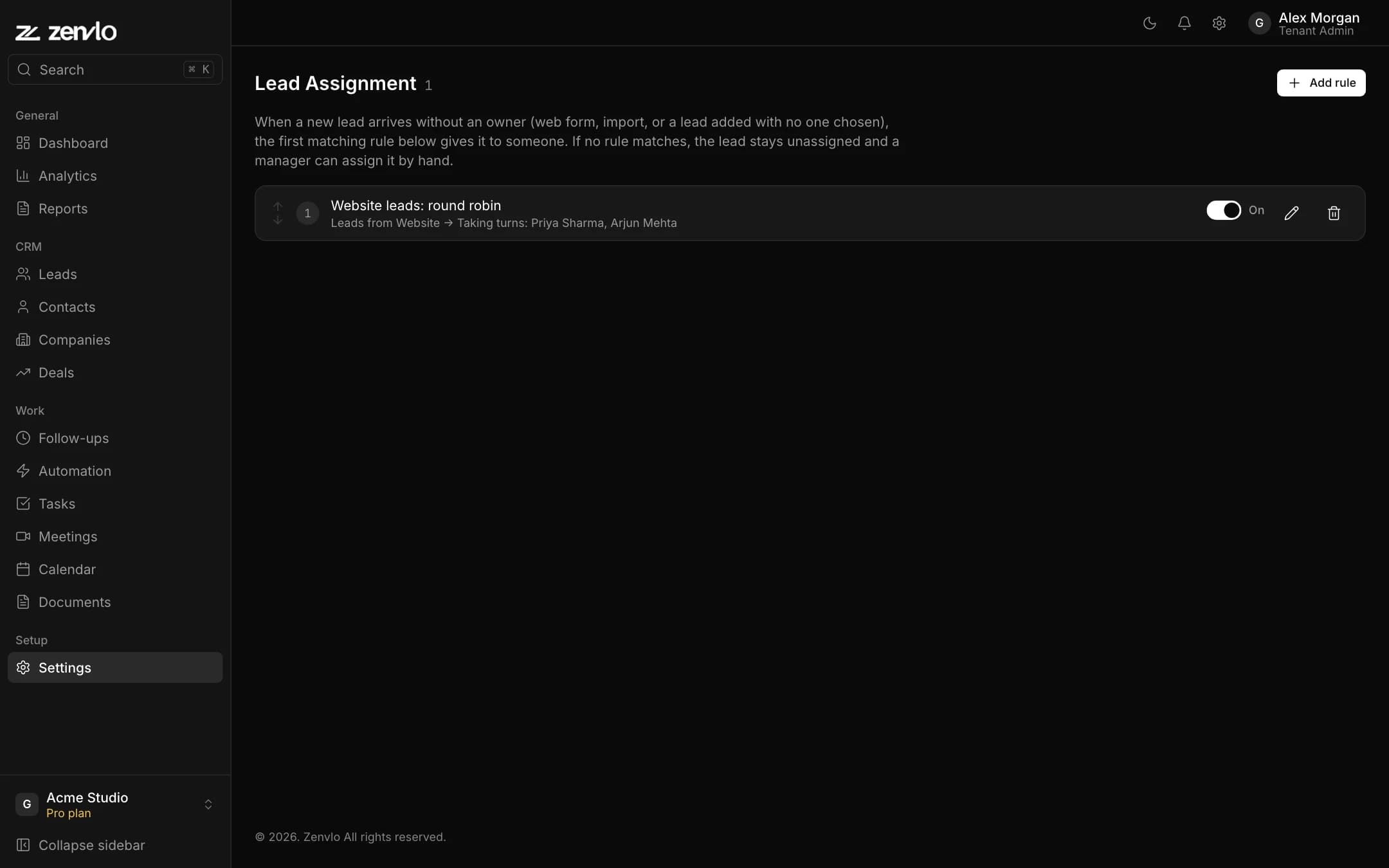
Task: Go to Deals
Action: pos(115,372)
